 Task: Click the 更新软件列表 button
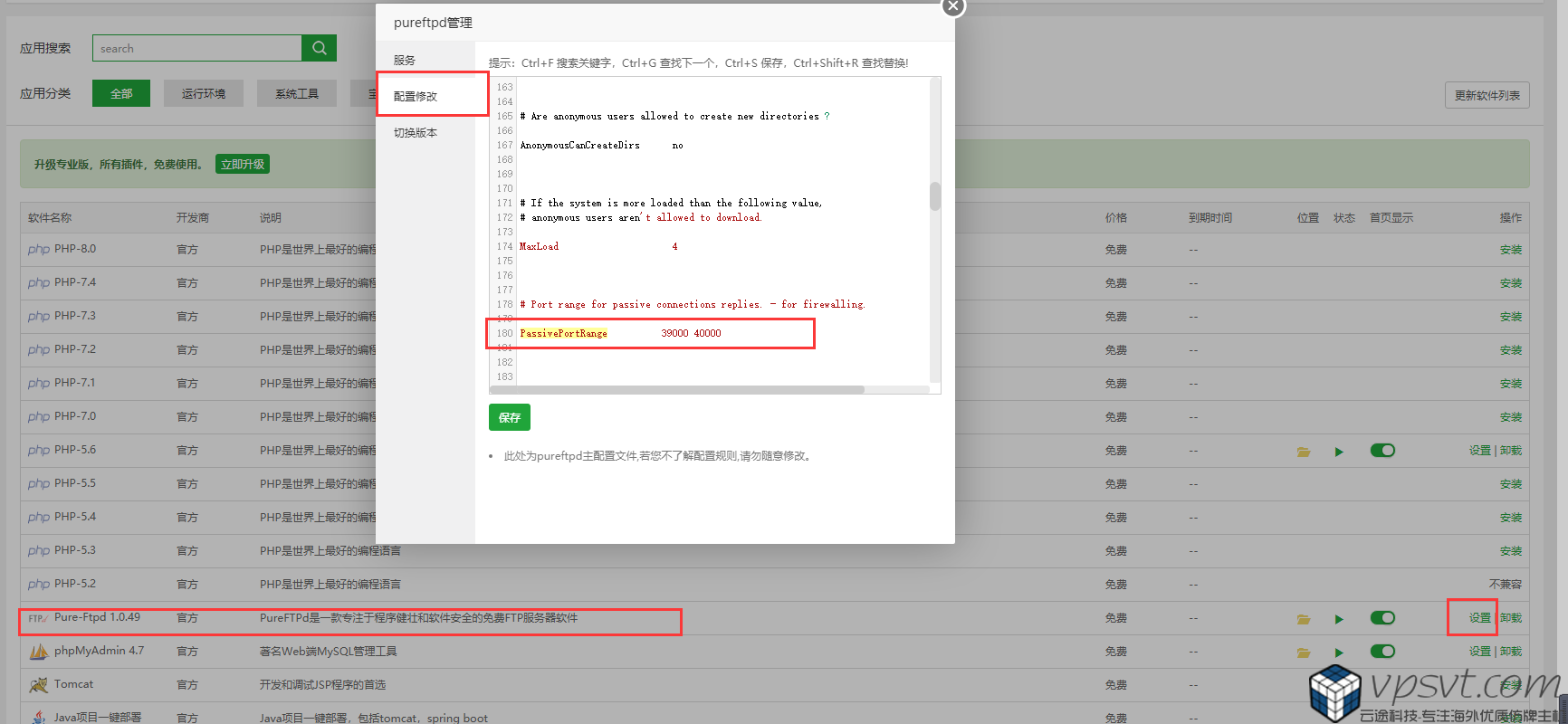tap(1487, 96)
